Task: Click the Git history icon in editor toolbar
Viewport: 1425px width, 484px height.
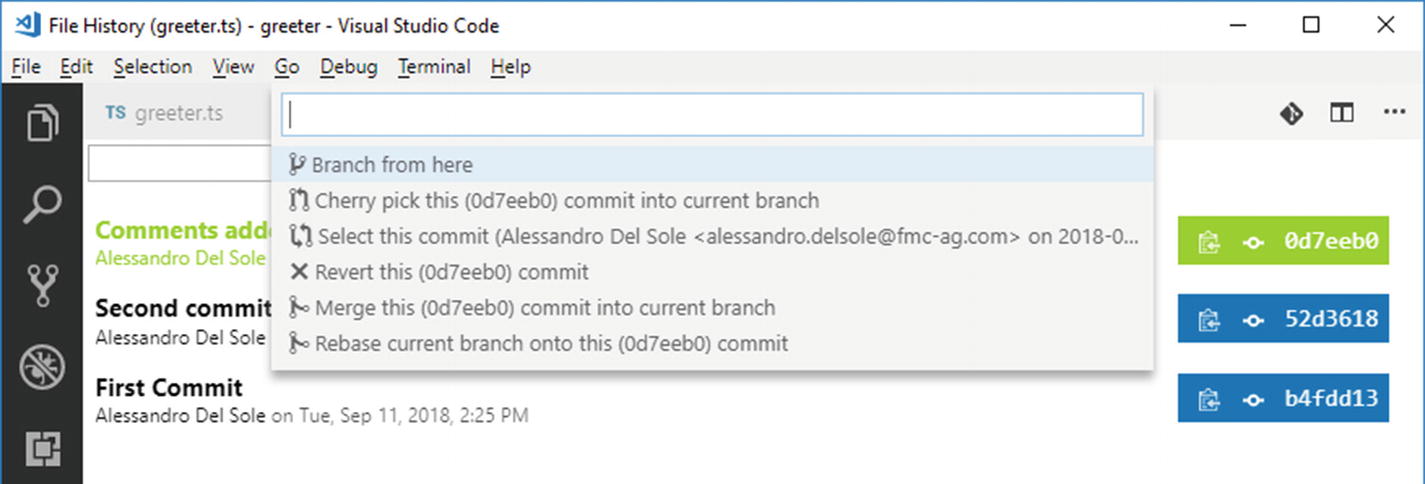Action: [1291, 113]
